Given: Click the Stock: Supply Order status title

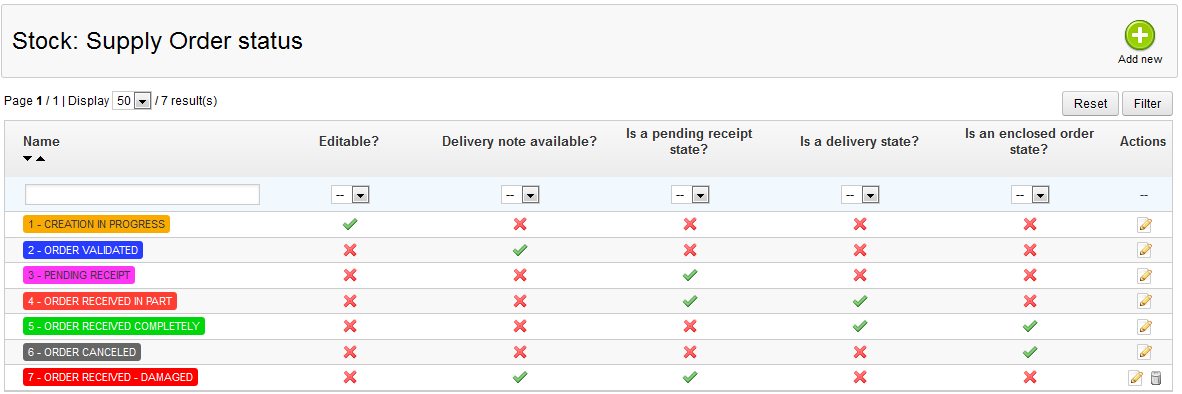Looking at the screenshot, I should [158, 41].
